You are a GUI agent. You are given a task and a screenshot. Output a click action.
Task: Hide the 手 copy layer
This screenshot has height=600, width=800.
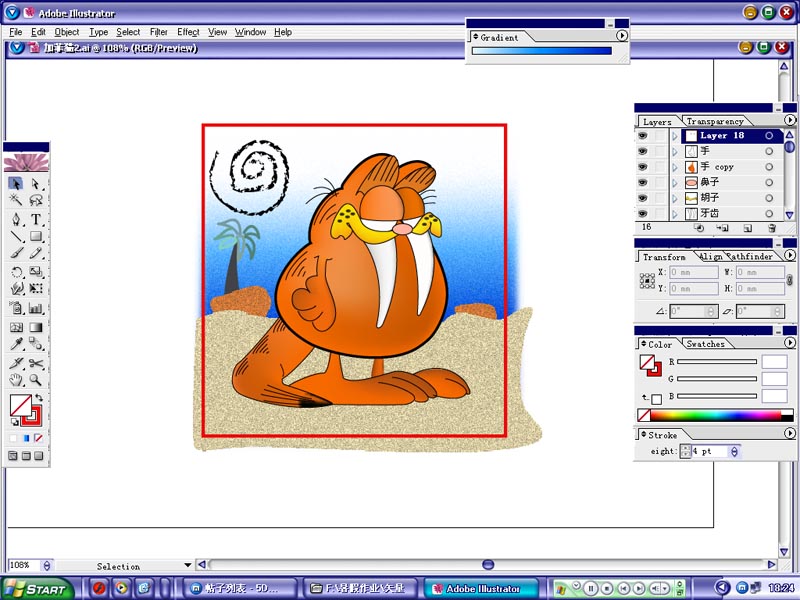[643, 167]
